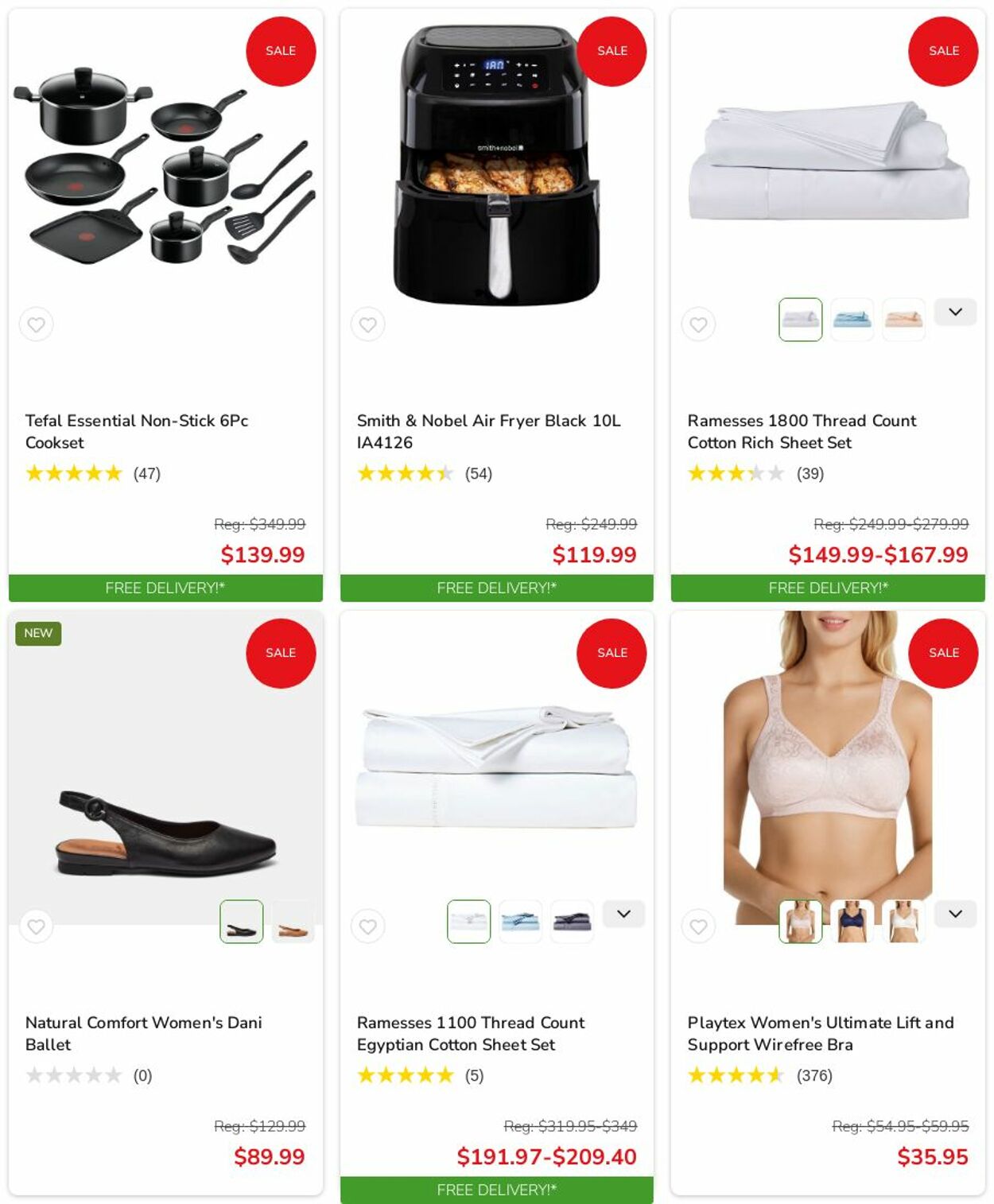Click the NEW badge on ballet shoe
Screen dimensions: 994x1204
[38, 633]
